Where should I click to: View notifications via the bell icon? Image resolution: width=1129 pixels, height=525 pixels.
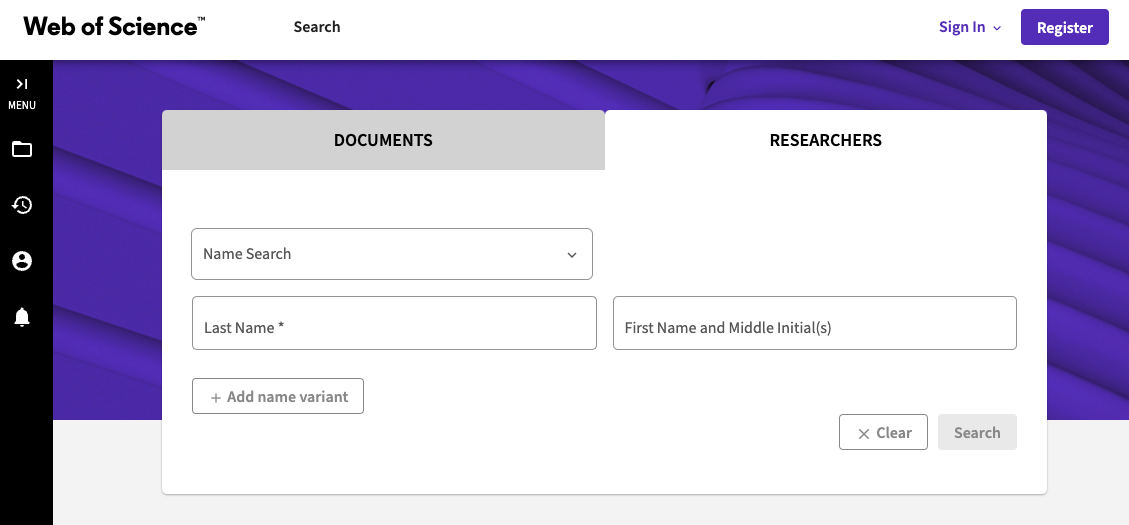(x=22, y=317)
